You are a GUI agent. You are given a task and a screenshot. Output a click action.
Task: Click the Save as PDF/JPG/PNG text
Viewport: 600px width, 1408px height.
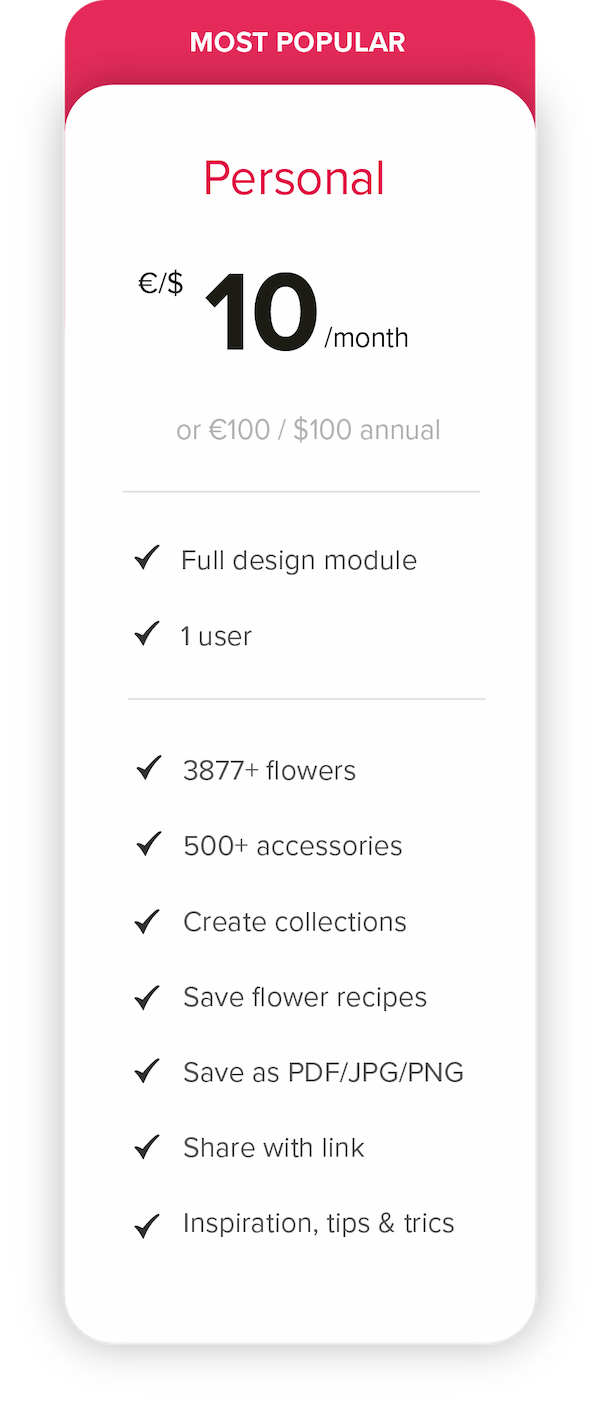pyautogui.click(x=323, y=1073)
